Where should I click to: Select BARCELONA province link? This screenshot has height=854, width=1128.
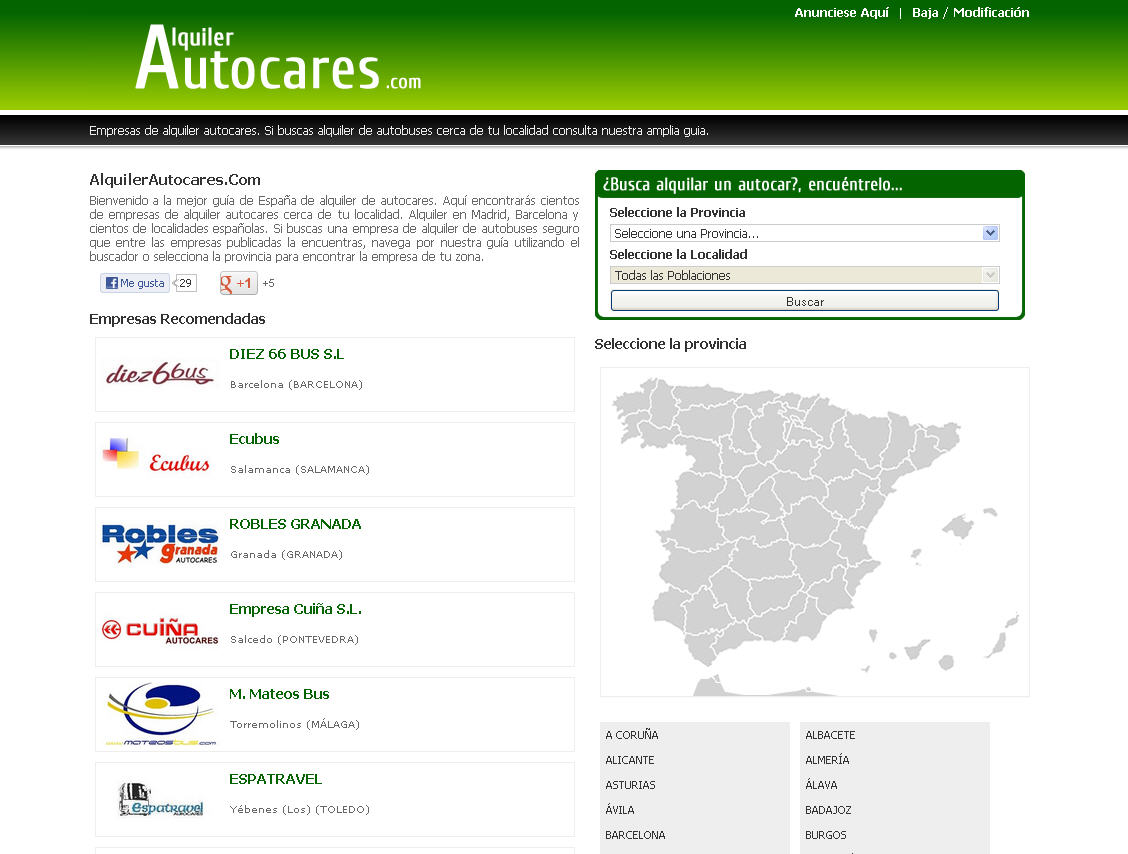[x=635, y=835]
